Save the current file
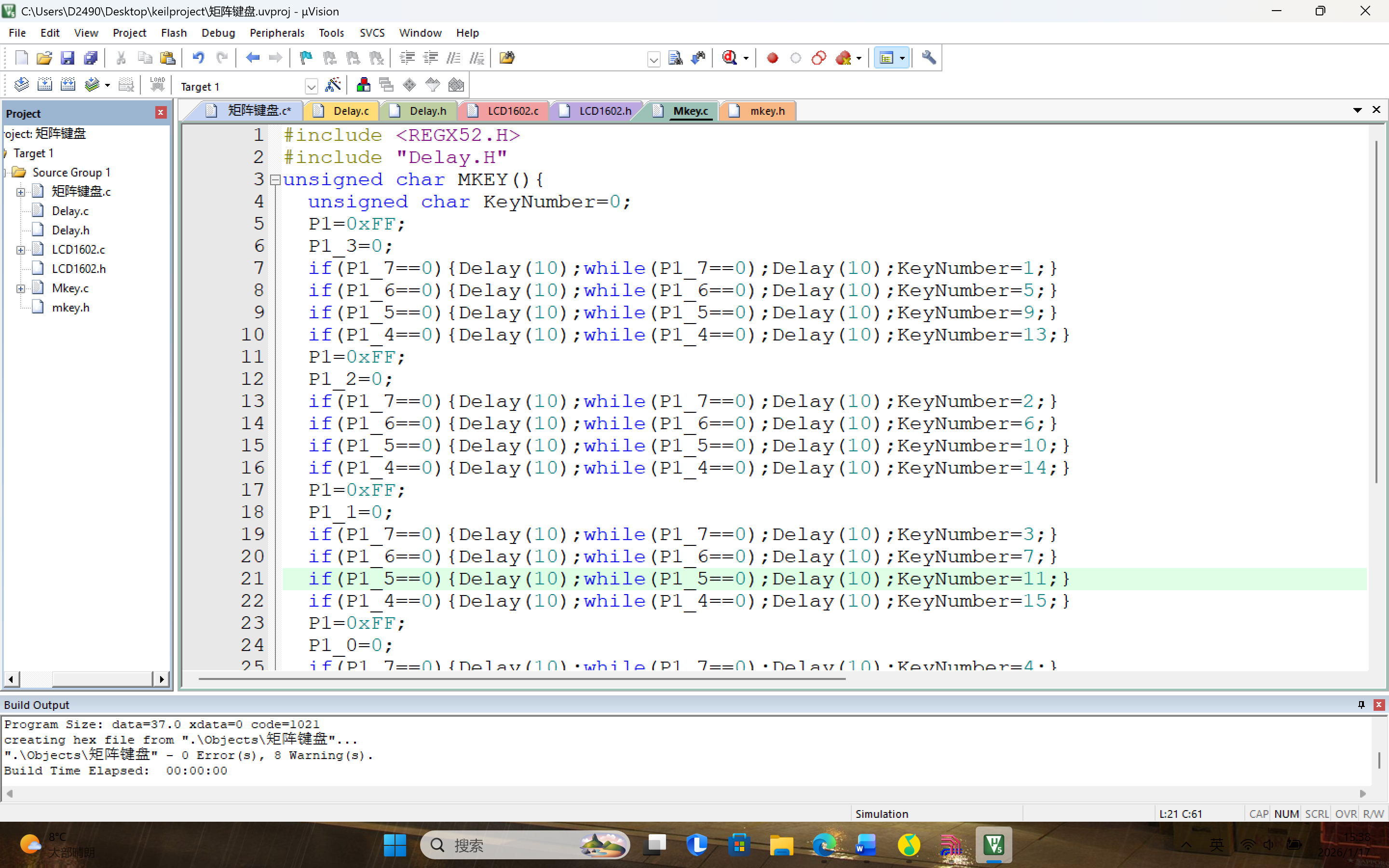This screenshot has width=1389, height=868. point(67,58)
